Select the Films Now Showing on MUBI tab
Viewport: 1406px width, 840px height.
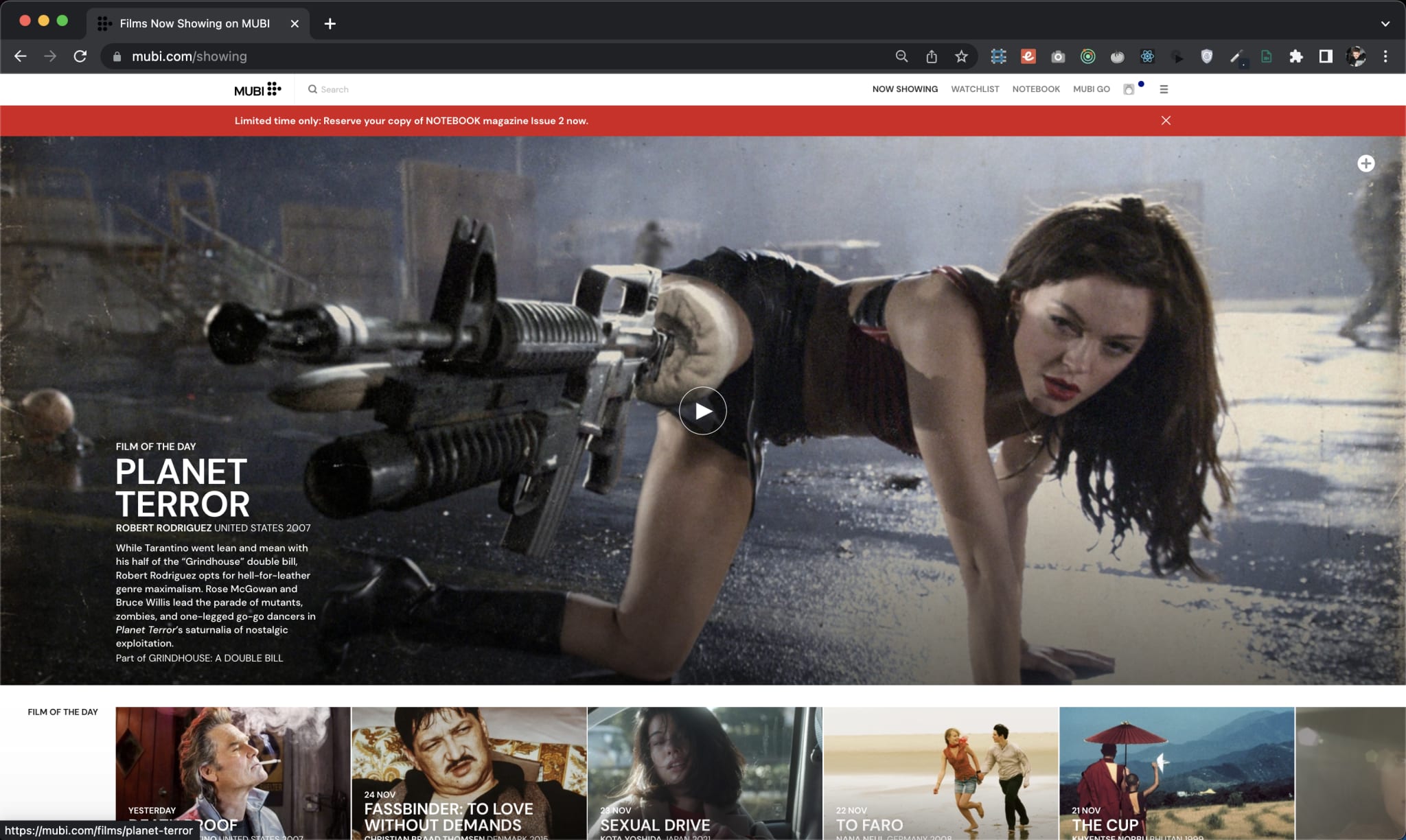tap(194, 23)
